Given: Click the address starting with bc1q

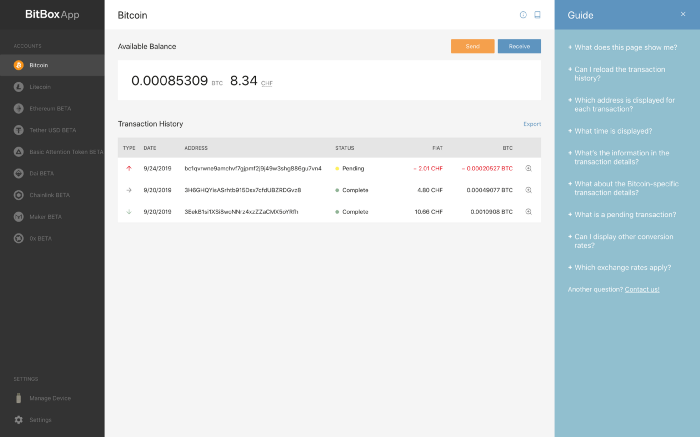Looking at the screenshot, I should point(253,168).
